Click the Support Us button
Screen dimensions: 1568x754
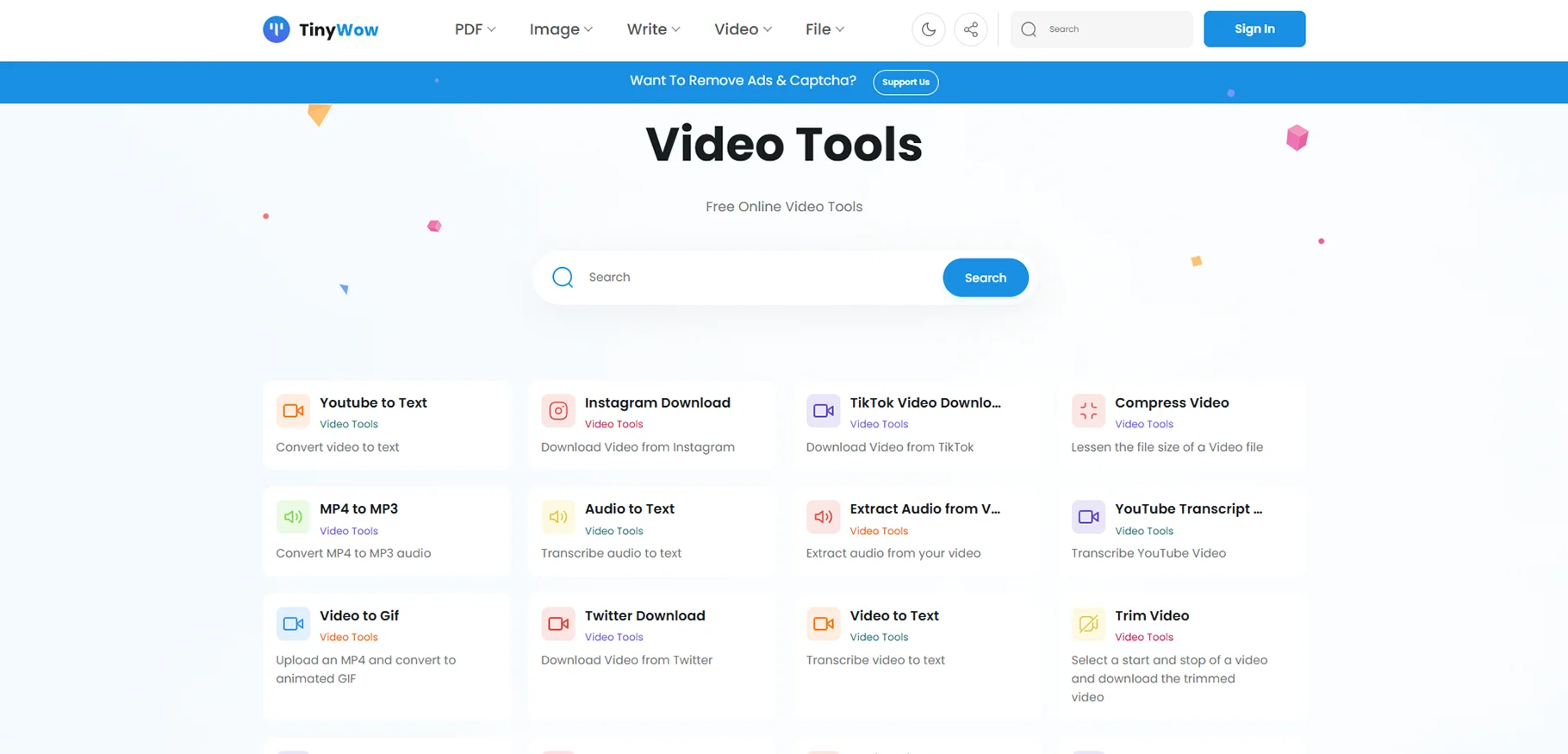tap(905, 82)
